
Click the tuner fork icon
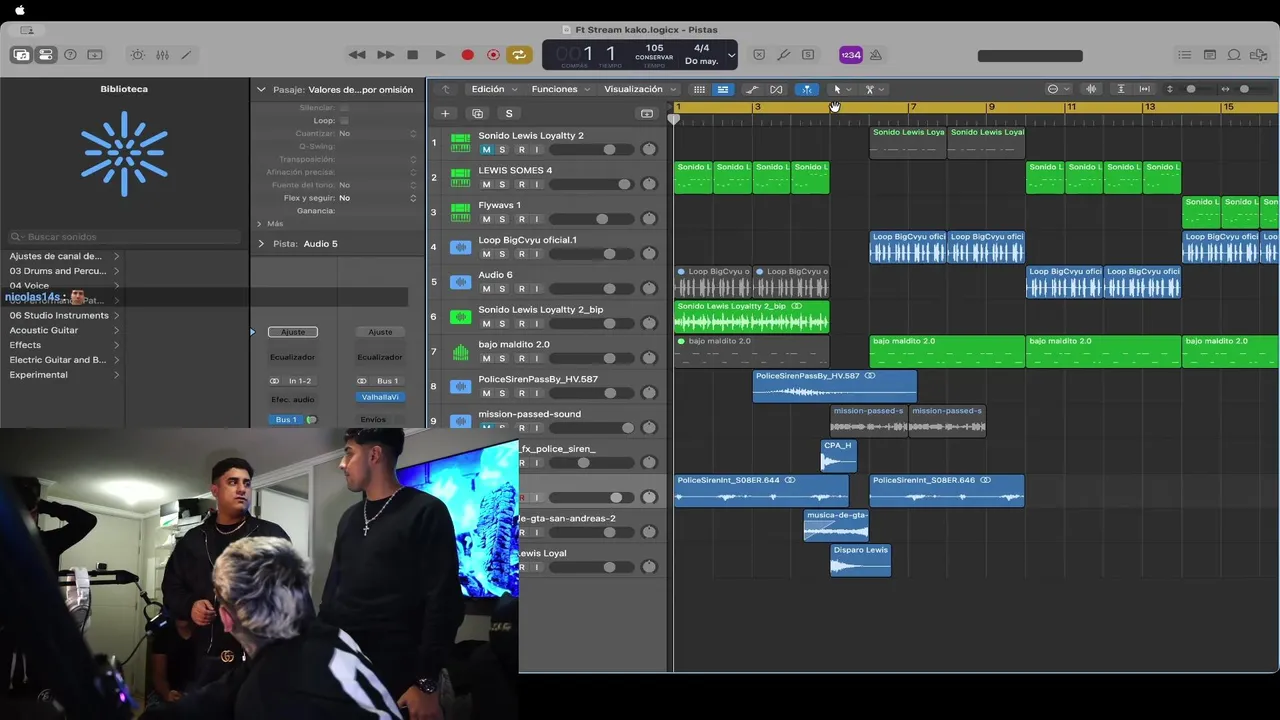[x=783, y=55]
